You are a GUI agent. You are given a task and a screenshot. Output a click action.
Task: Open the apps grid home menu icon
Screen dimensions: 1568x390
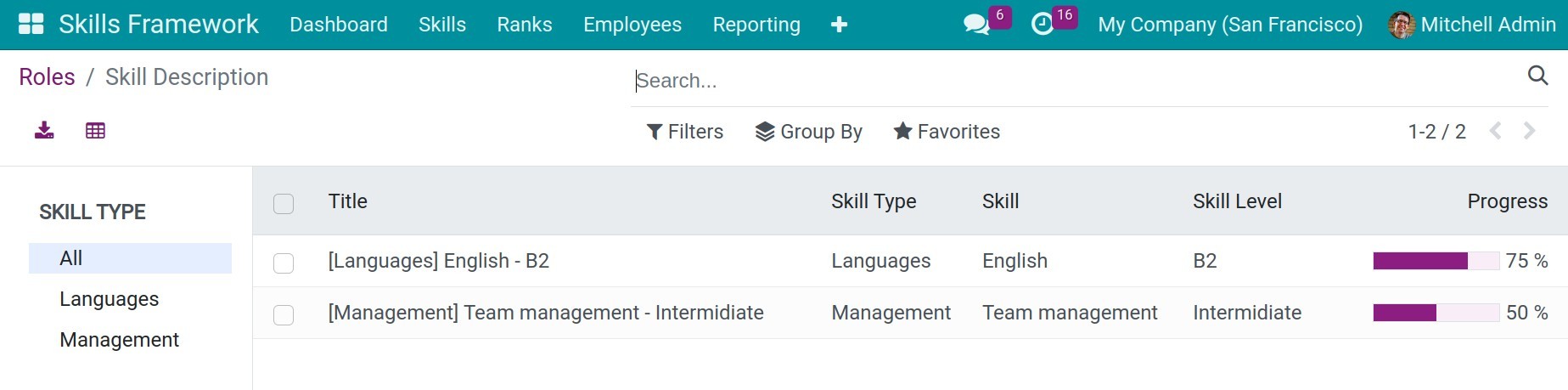31,24
